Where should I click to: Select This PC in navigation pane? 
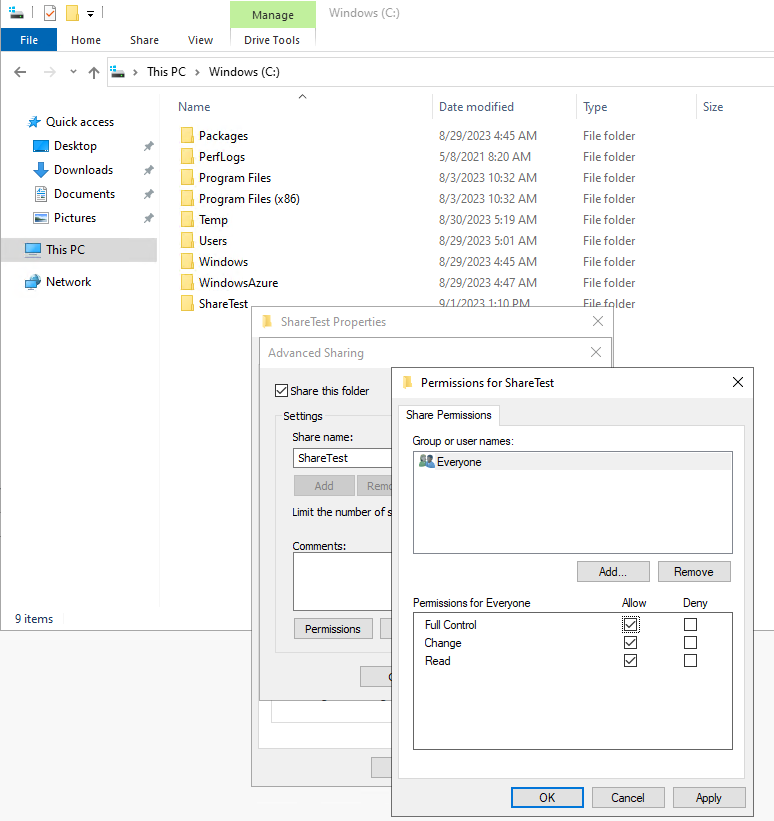(79, 250)
